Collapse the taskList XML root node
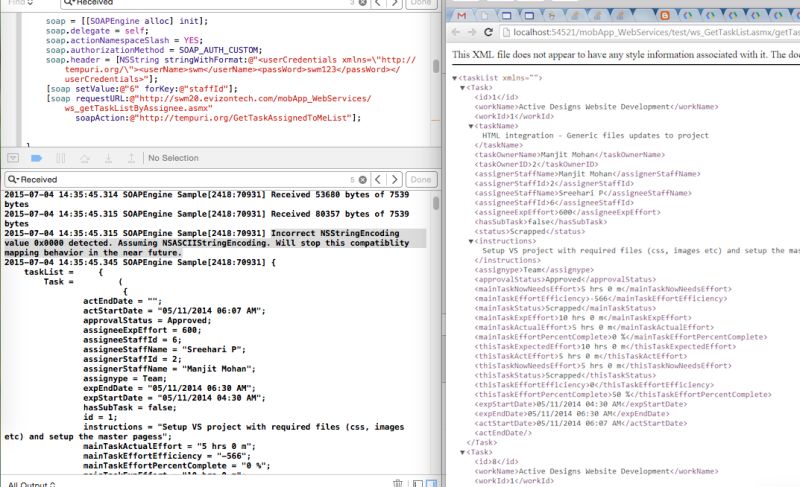Image resolution: width=800 pixels, height=487 pixels. 455,78
